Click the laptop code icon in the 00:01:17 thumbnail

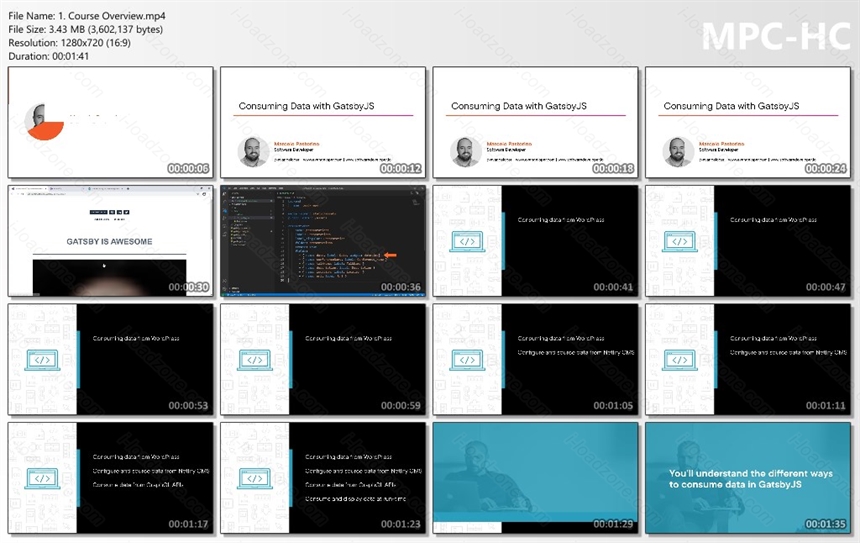42,479
